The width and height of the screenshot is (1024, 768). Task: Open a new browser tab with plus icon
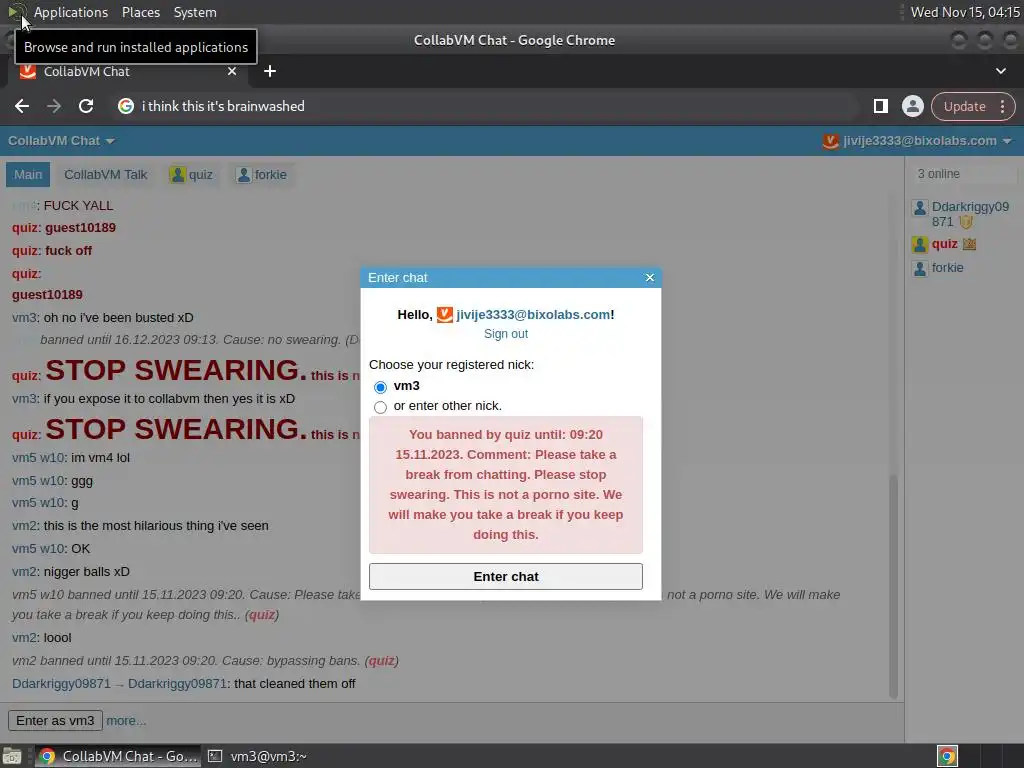point(270,71)
